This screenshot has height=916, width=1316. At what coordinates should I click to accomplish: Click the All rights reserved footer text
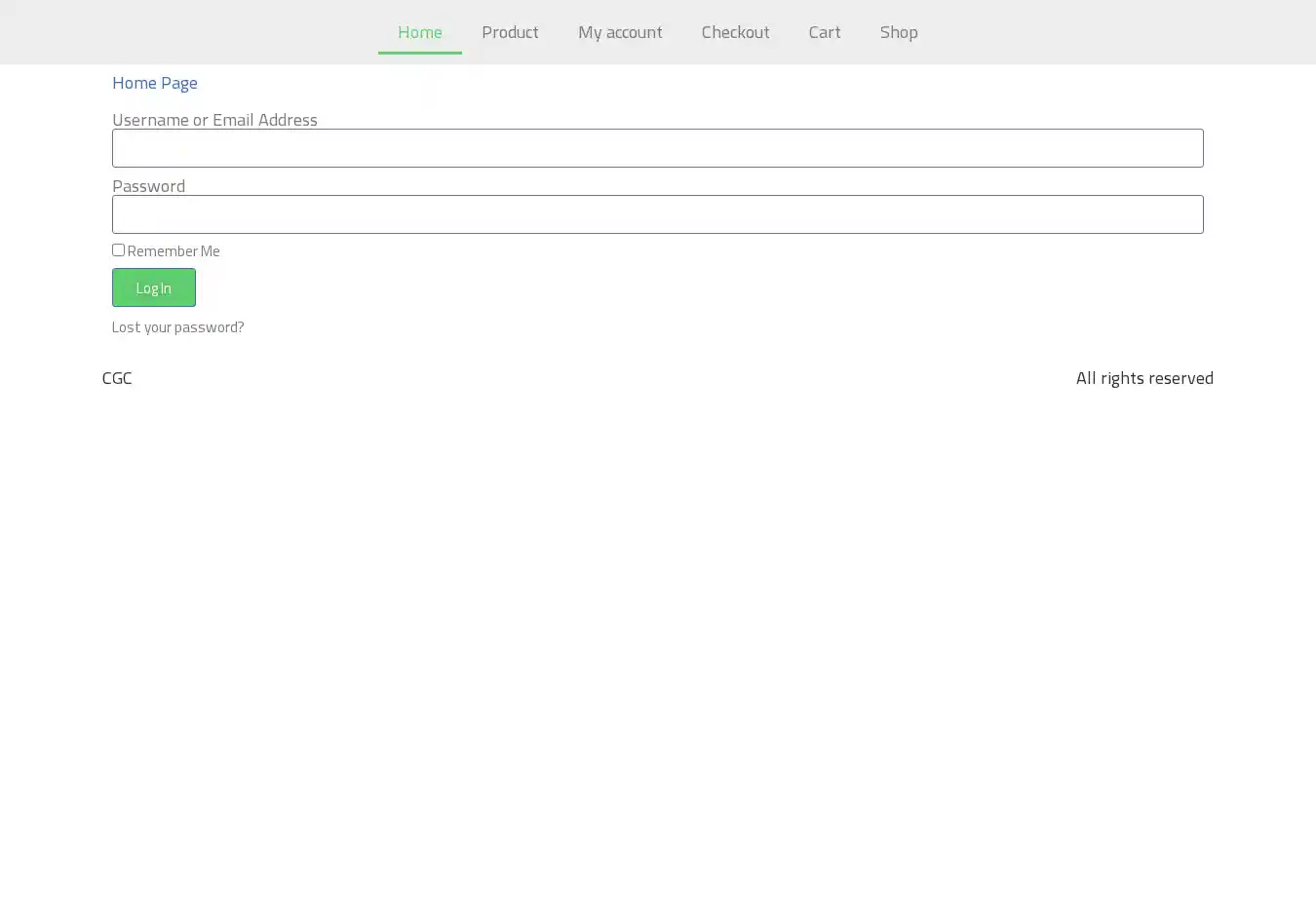(1143, 378)
